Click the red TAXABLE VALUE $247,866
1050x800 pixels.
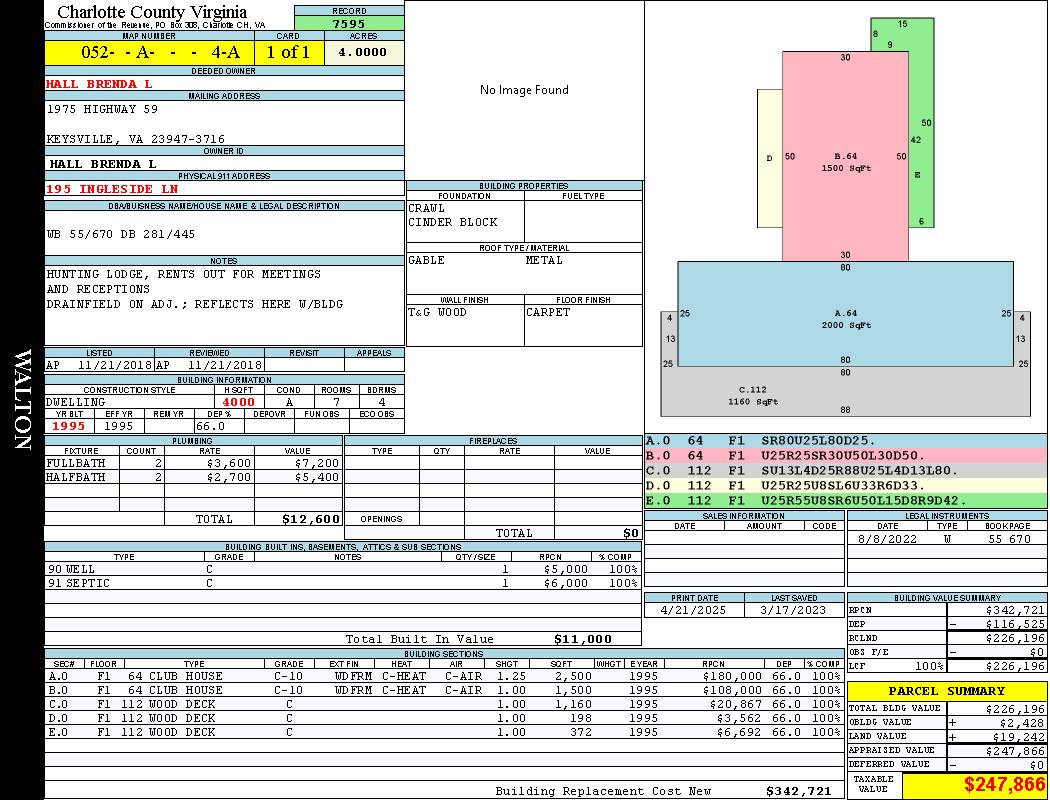coord(1004,785)
